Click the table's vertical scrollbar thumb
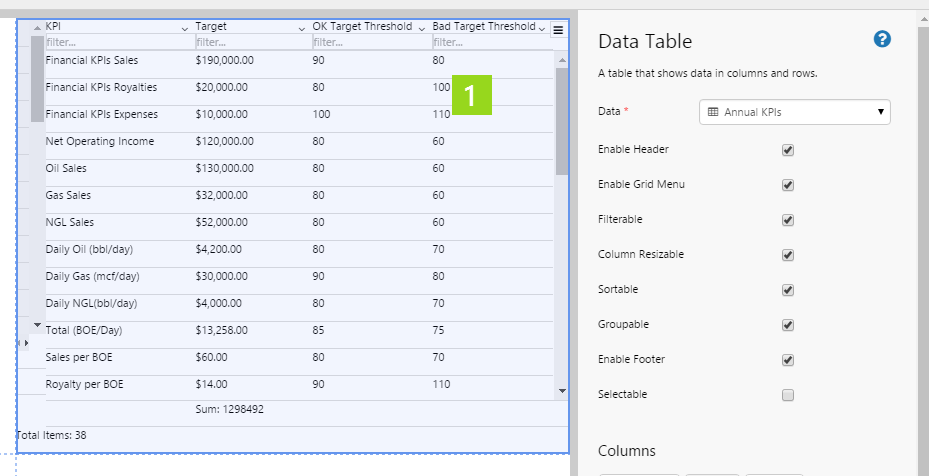Viewport: 929px width, 476px height. coord(561,120)
